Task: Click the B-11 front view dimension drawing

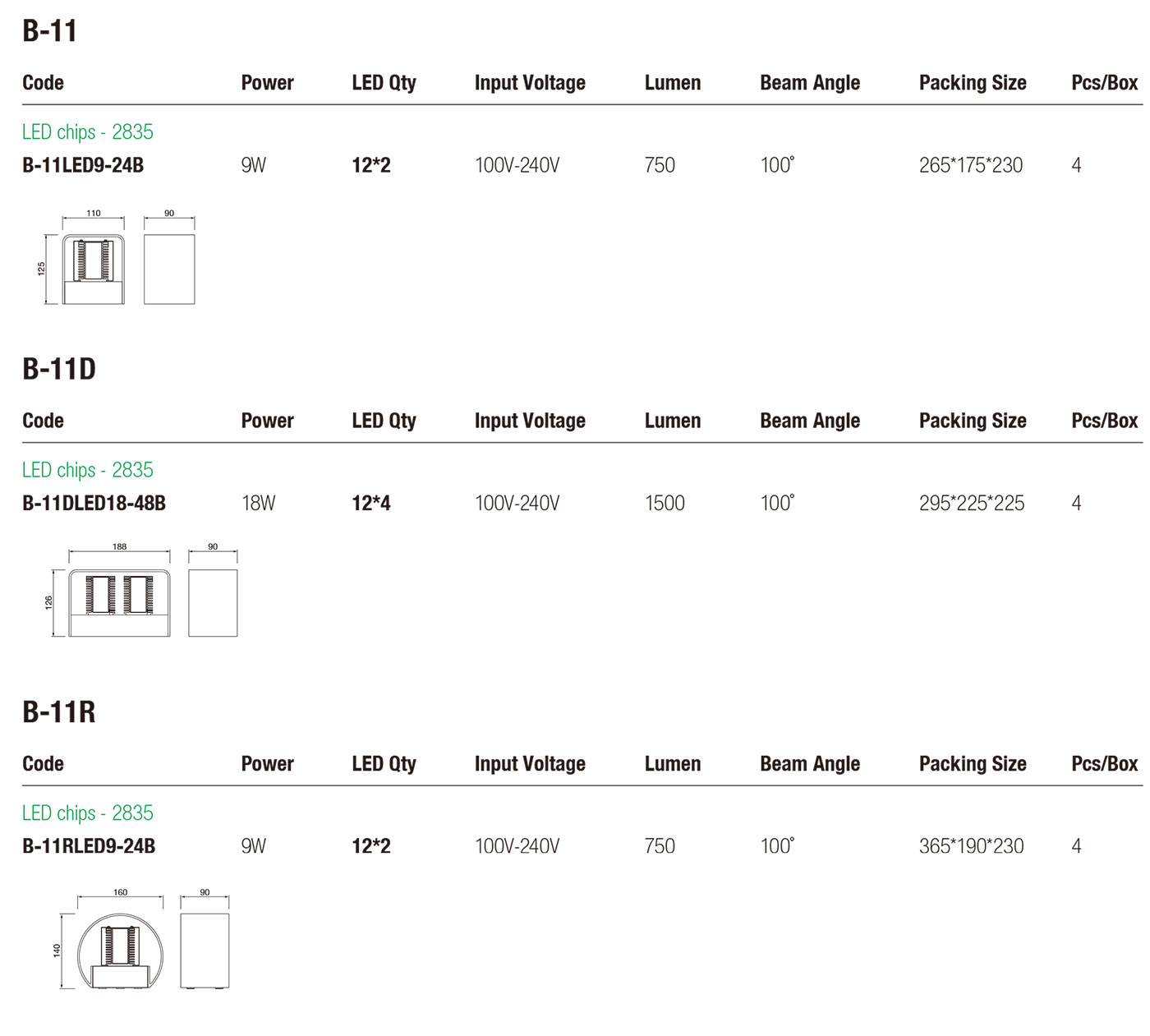Action: coord(80,259)
